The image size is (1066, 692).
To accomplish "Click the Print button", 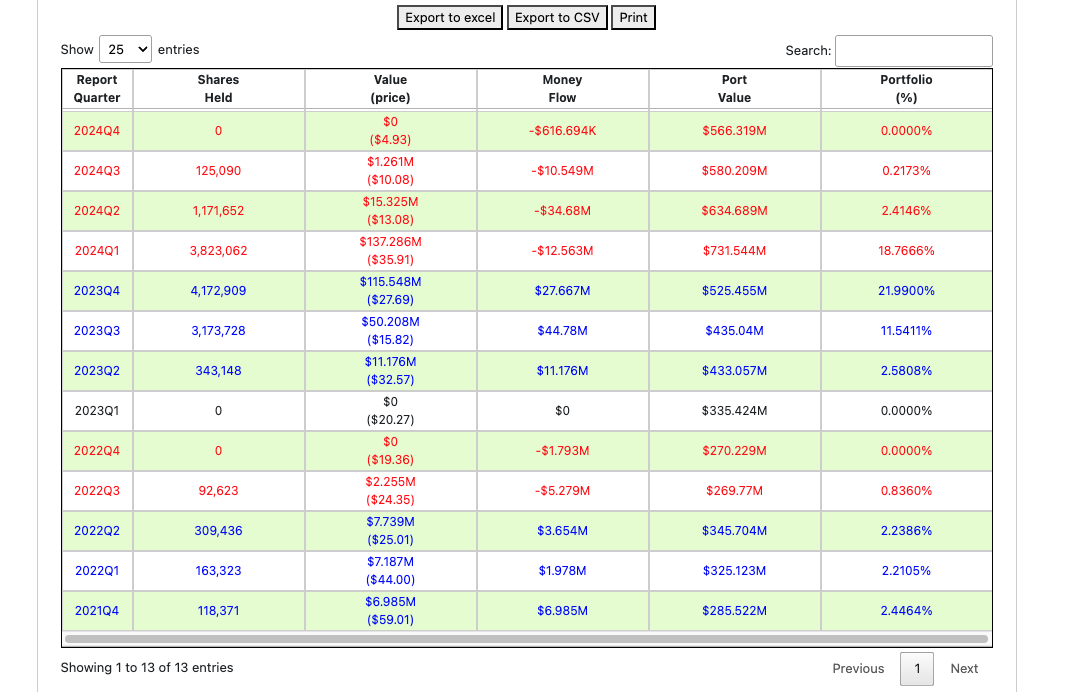I will click(x=633, y=18).
